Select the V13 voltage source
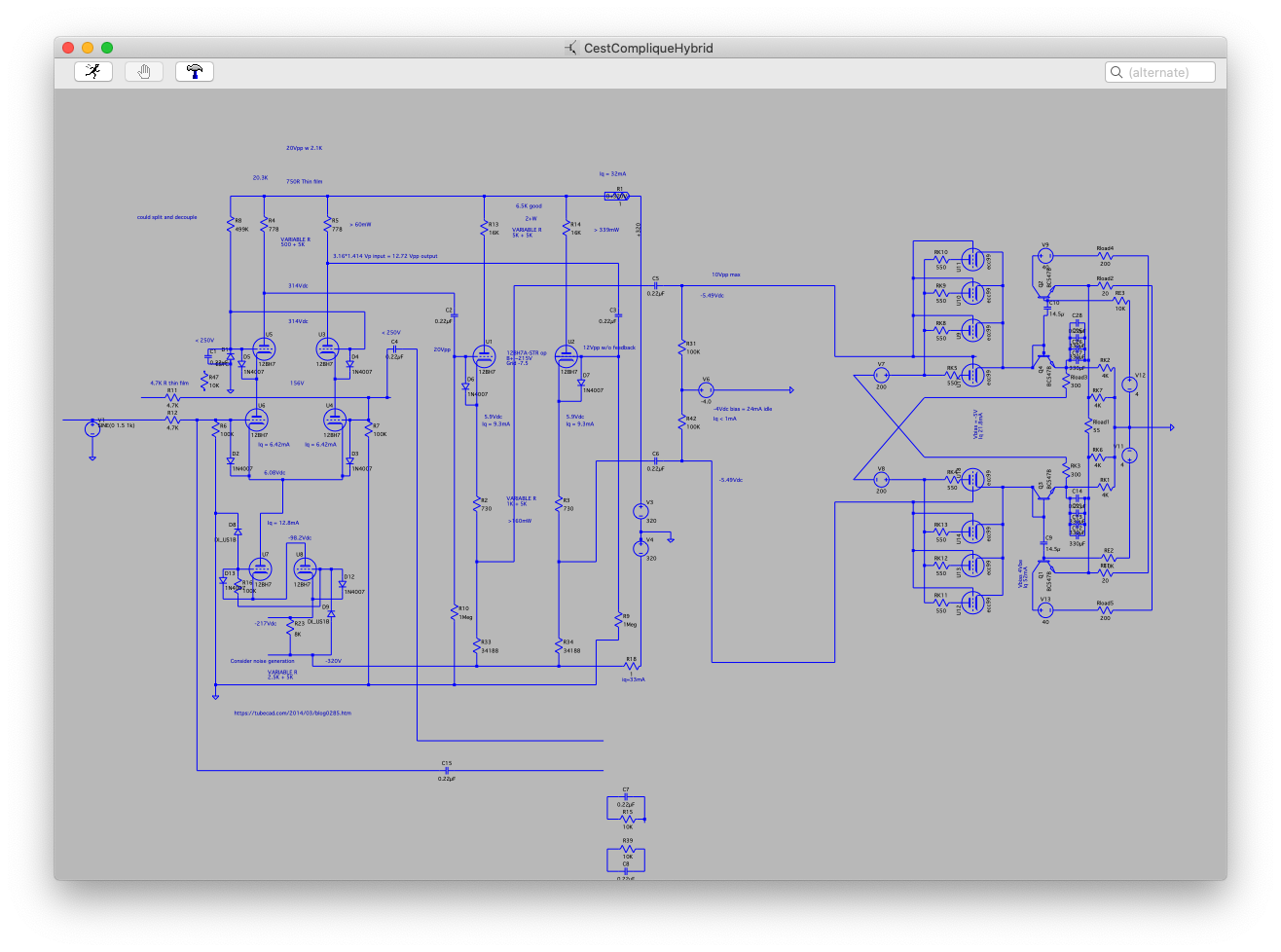Screen dimensions: 1281x952 click(x=1045, y=610)
